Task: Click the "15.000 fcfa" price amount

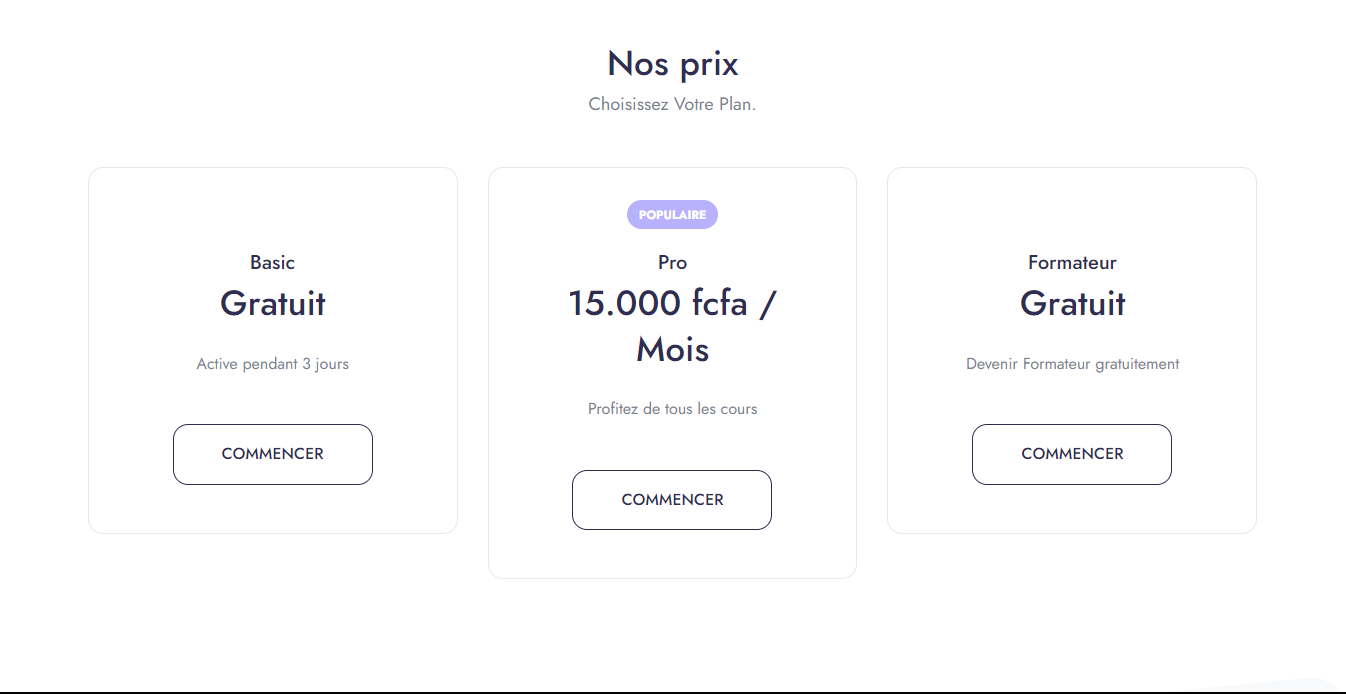Action: pos(658,302)
